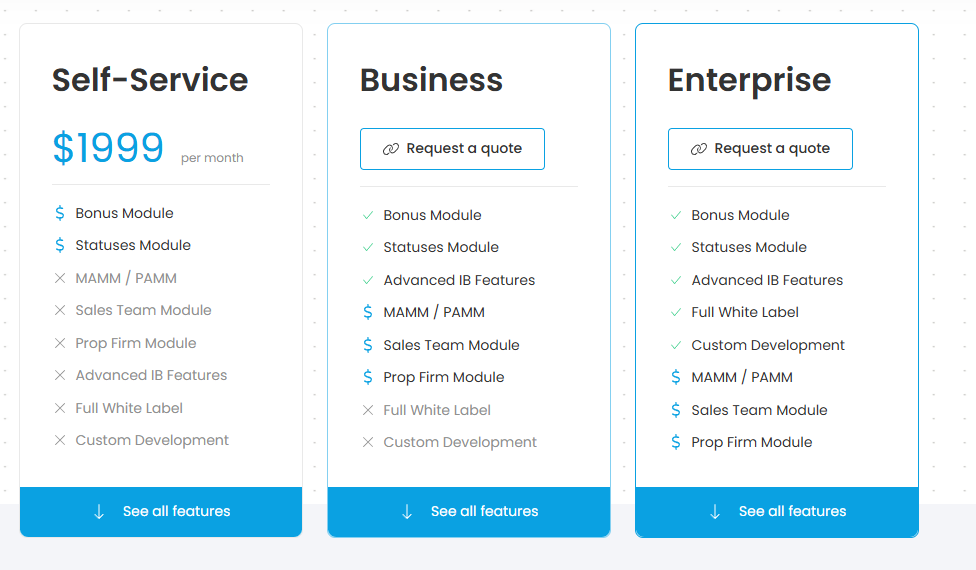
Task: Click dollar icon beside Enterprise Sales Team Module
Action: [x=676, y=409]
